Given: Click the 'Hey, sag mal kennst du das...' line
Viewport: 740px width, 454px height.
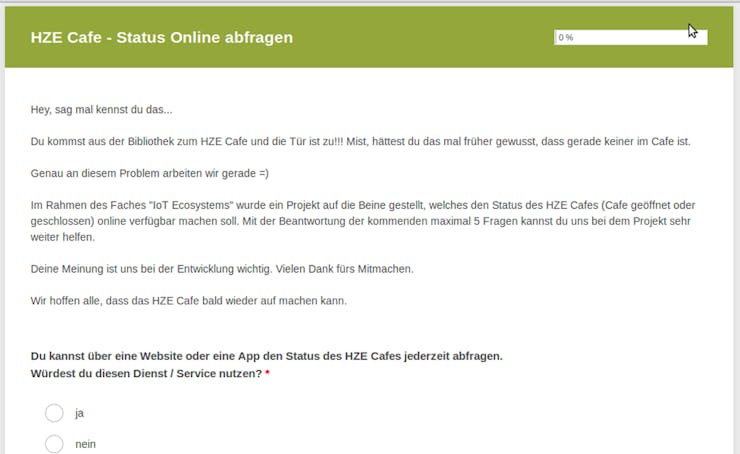Looking at the screenshot, I should pos(101,109).
